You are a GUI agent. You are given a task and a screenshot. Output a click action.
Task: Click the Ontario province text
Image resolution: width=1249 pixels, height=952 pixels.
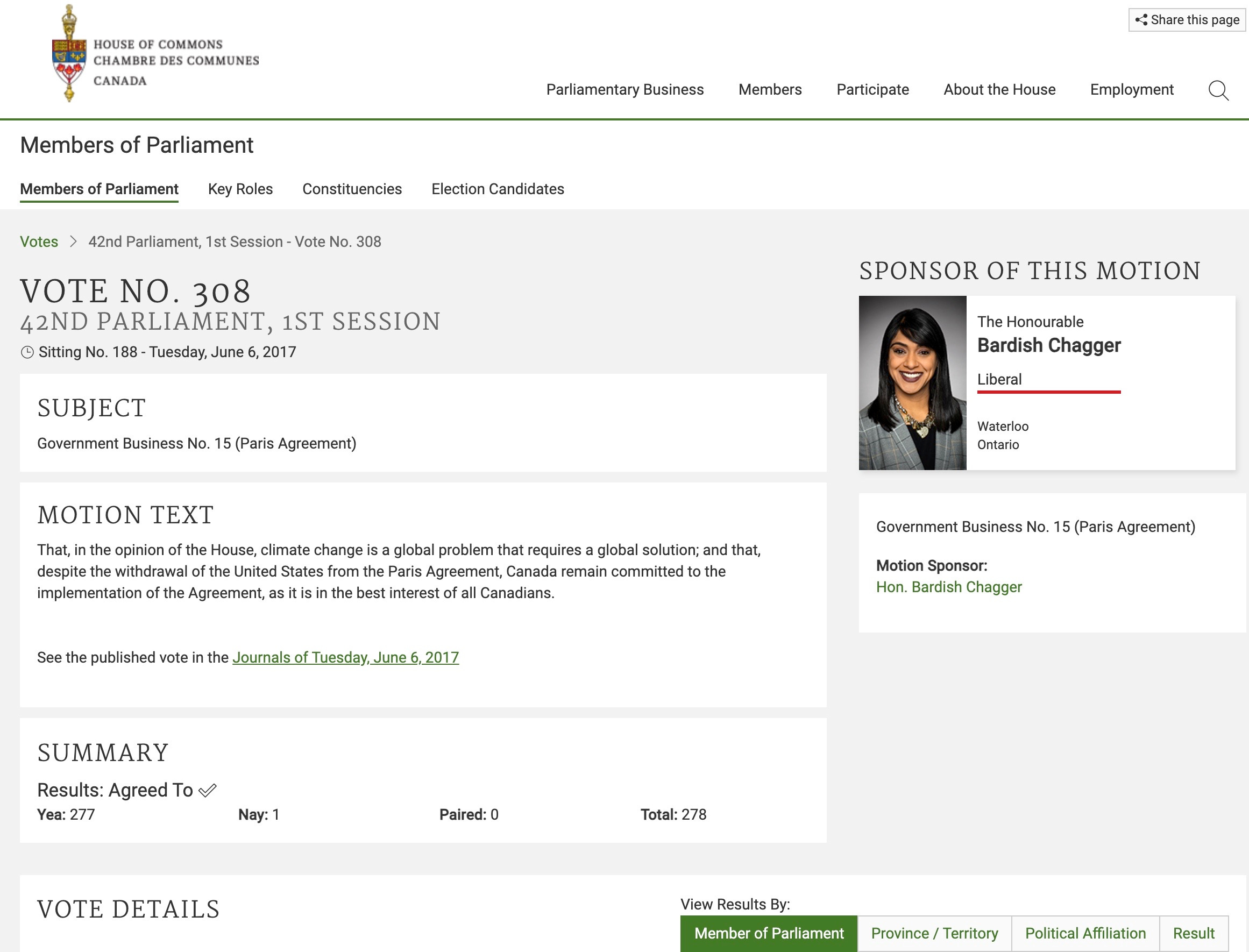click(998, 444)
